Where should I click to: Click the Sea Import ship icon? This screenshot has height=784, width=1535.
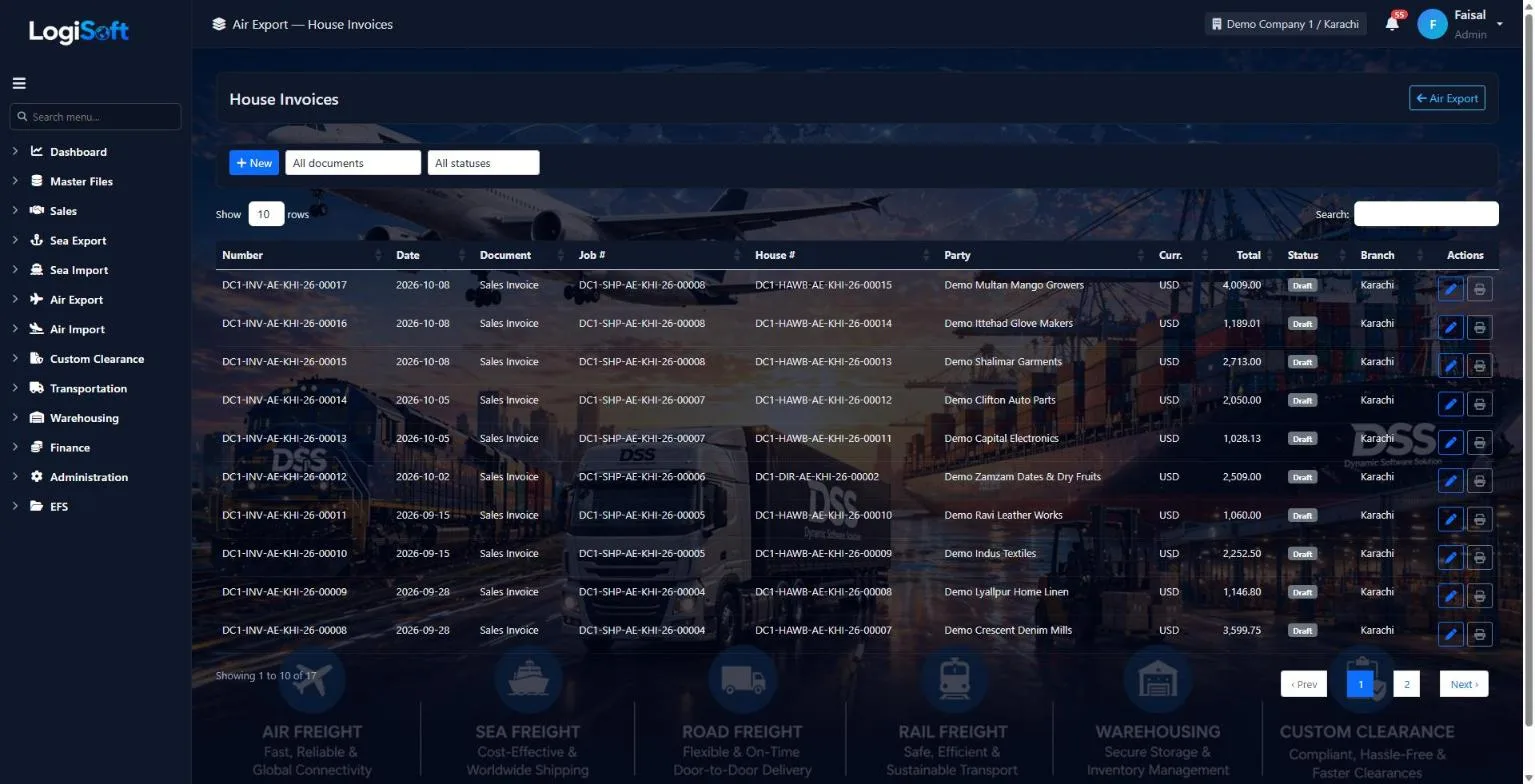coord(37,270)
